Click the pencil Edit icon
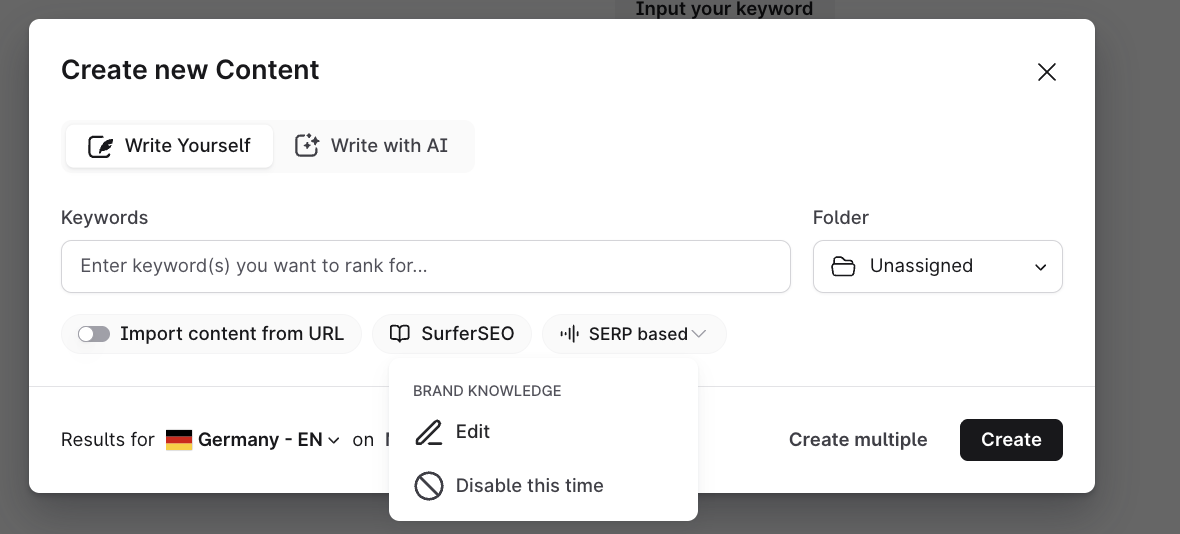Image resolution: width=1180 pixels, height=534 pixels. (429, 432)
